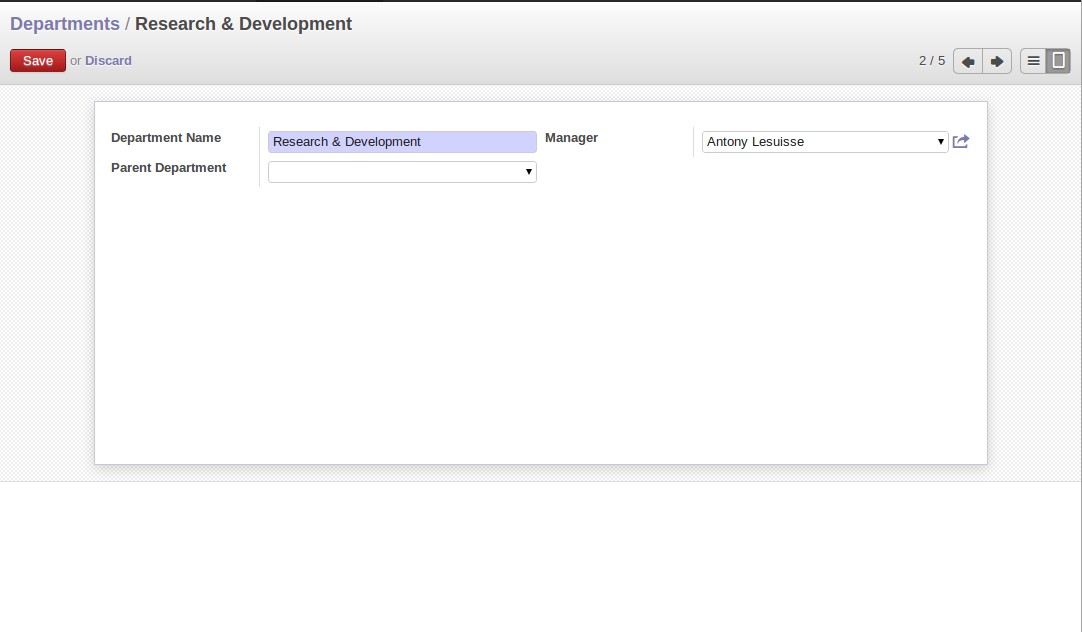
Task: Switch to form view
Action: point(1059,61)
